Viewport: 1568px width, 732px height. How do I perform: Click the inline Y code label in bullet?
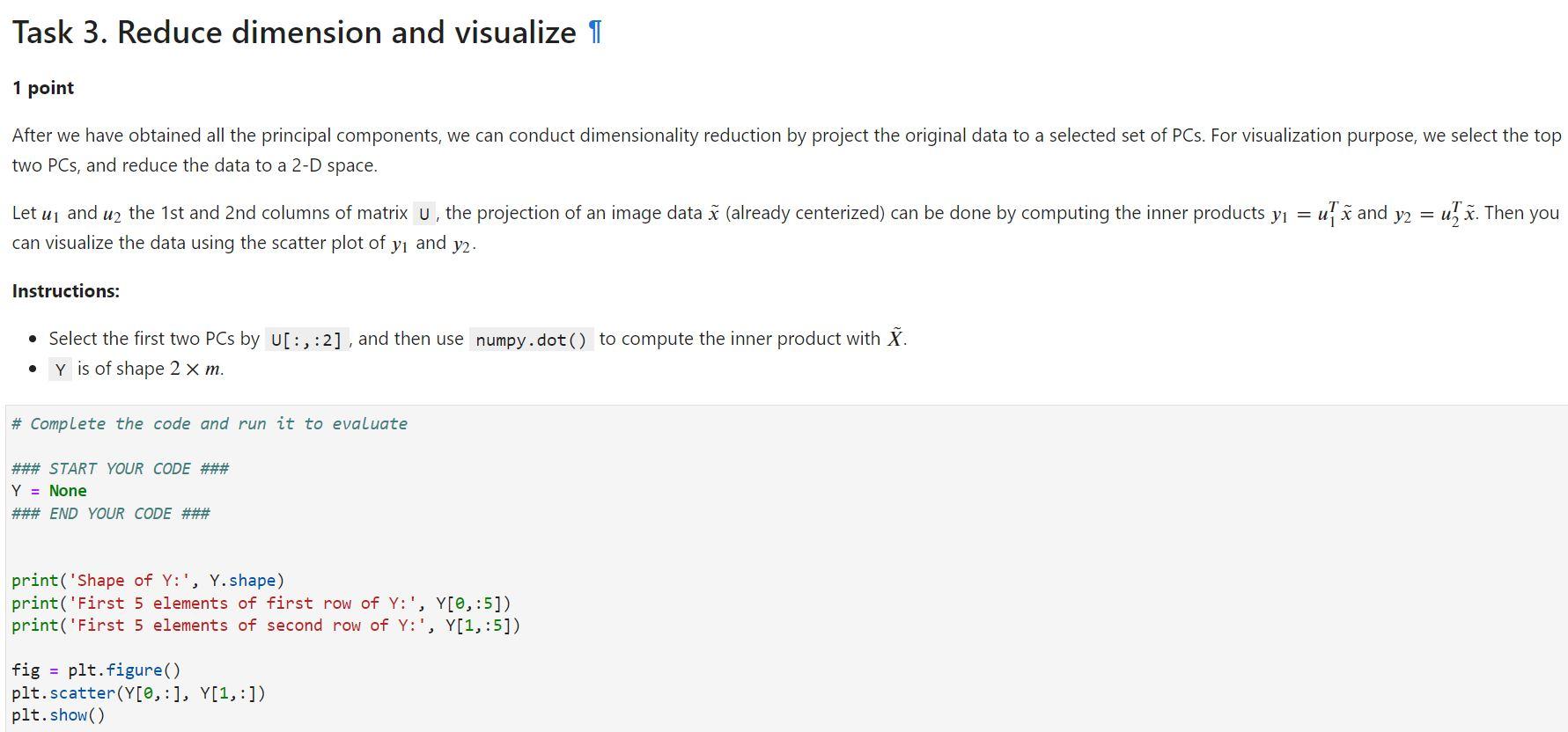[x=60, y=370]
